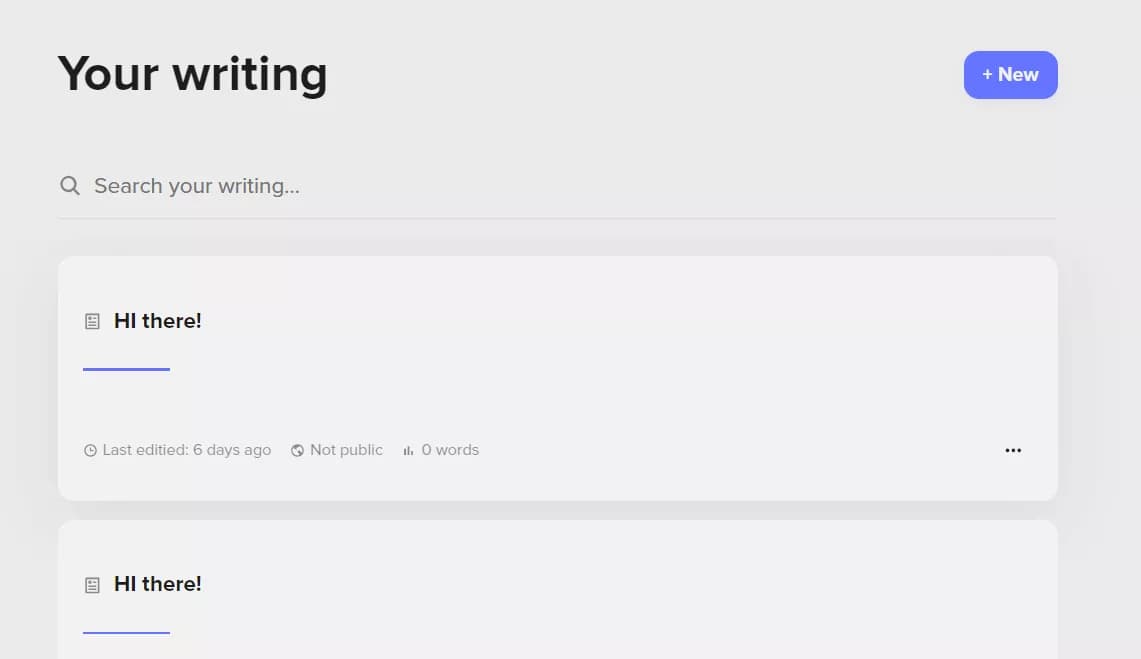
Task: Focus the Search your writing field
Action: tap(557, 186)
